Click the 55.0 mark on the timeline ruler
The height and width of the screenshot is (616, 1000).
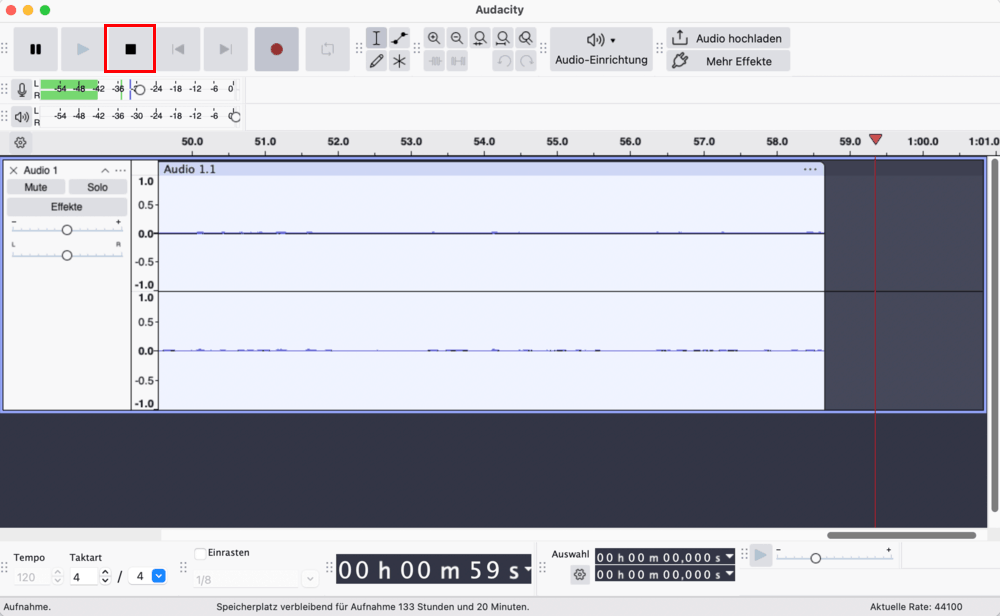click(557, 142)
